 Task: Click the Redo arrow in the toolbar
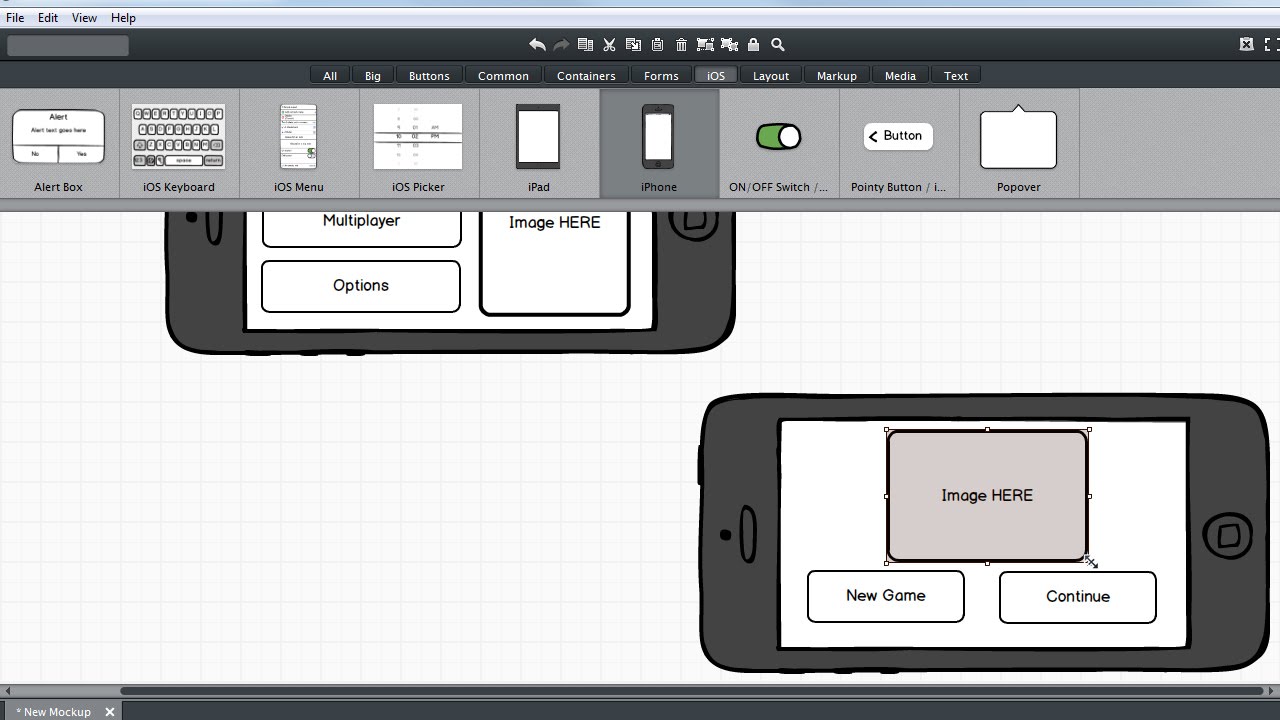click(x=561, y=44)
